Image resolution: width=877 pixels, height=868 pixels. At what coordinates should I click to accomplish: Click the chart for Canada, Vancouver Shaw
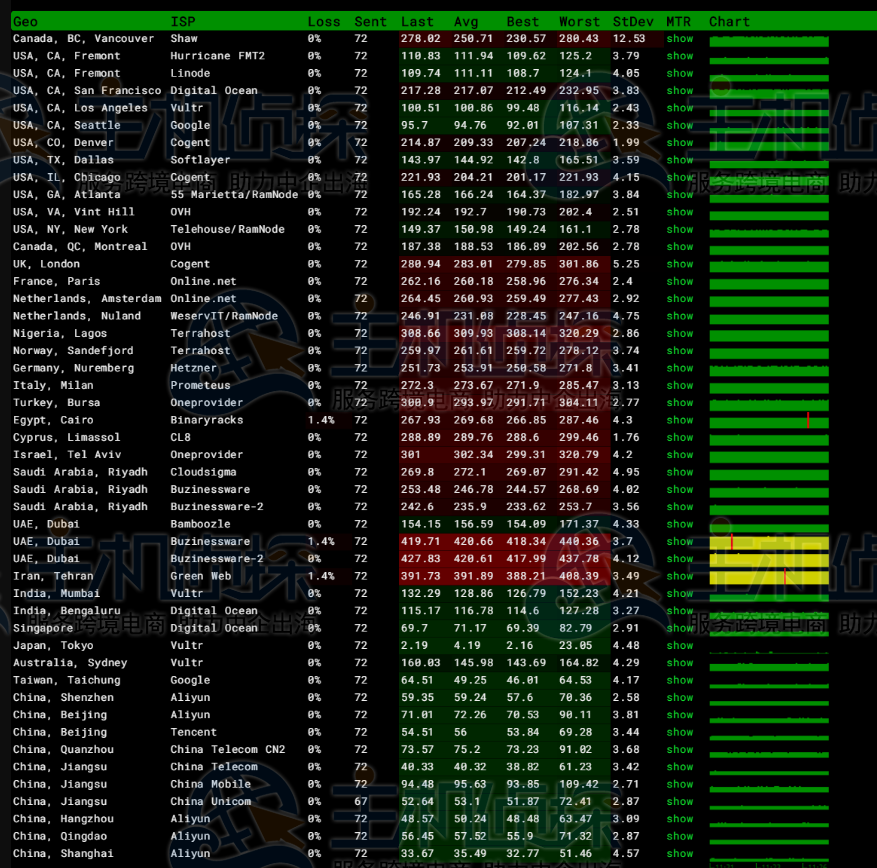[x=768, y=40]
